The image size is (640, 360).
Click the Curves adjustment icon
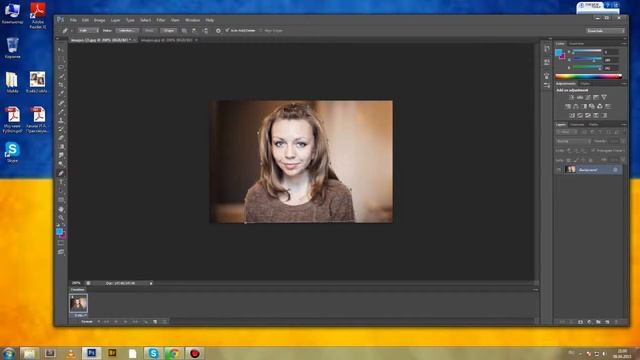(x=588, y=97)
